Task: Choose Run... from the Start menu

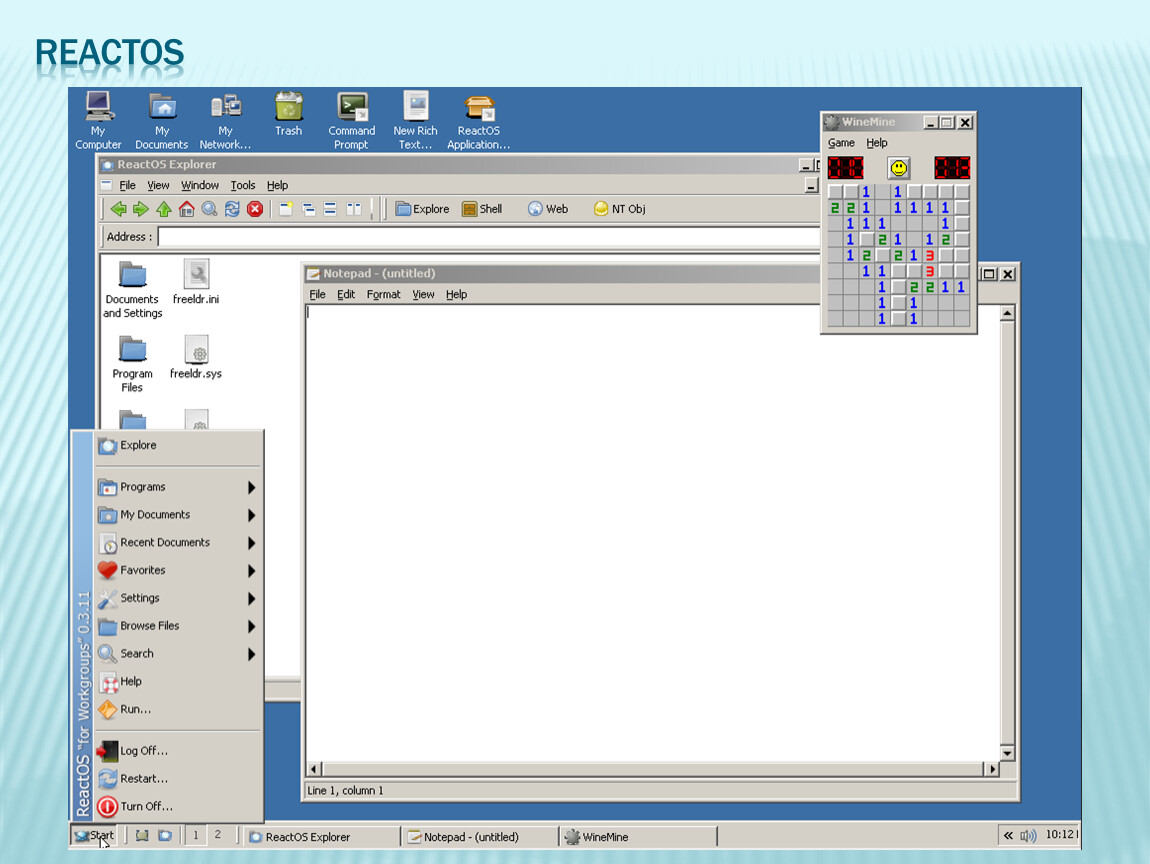Action: pos(178,709)
